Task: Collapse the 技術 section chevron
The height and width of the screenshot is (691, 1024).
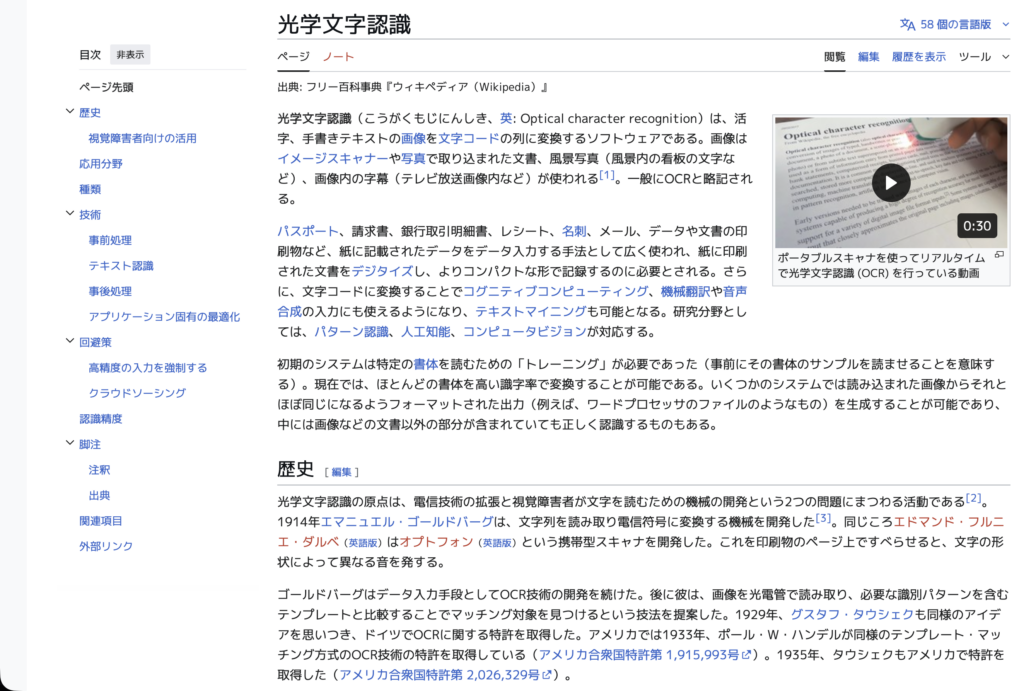Action: 70,214
